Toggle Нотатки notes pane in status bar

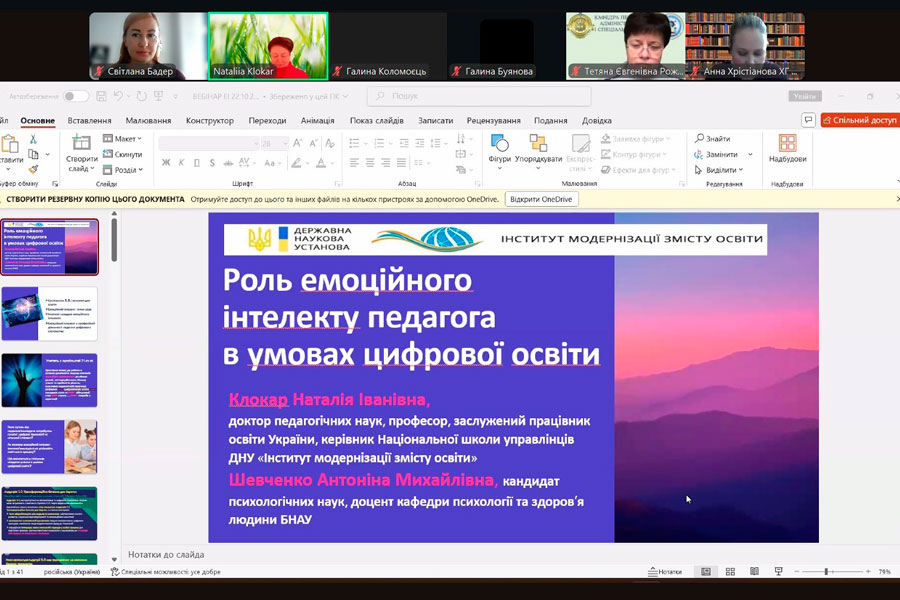(664, 572)
